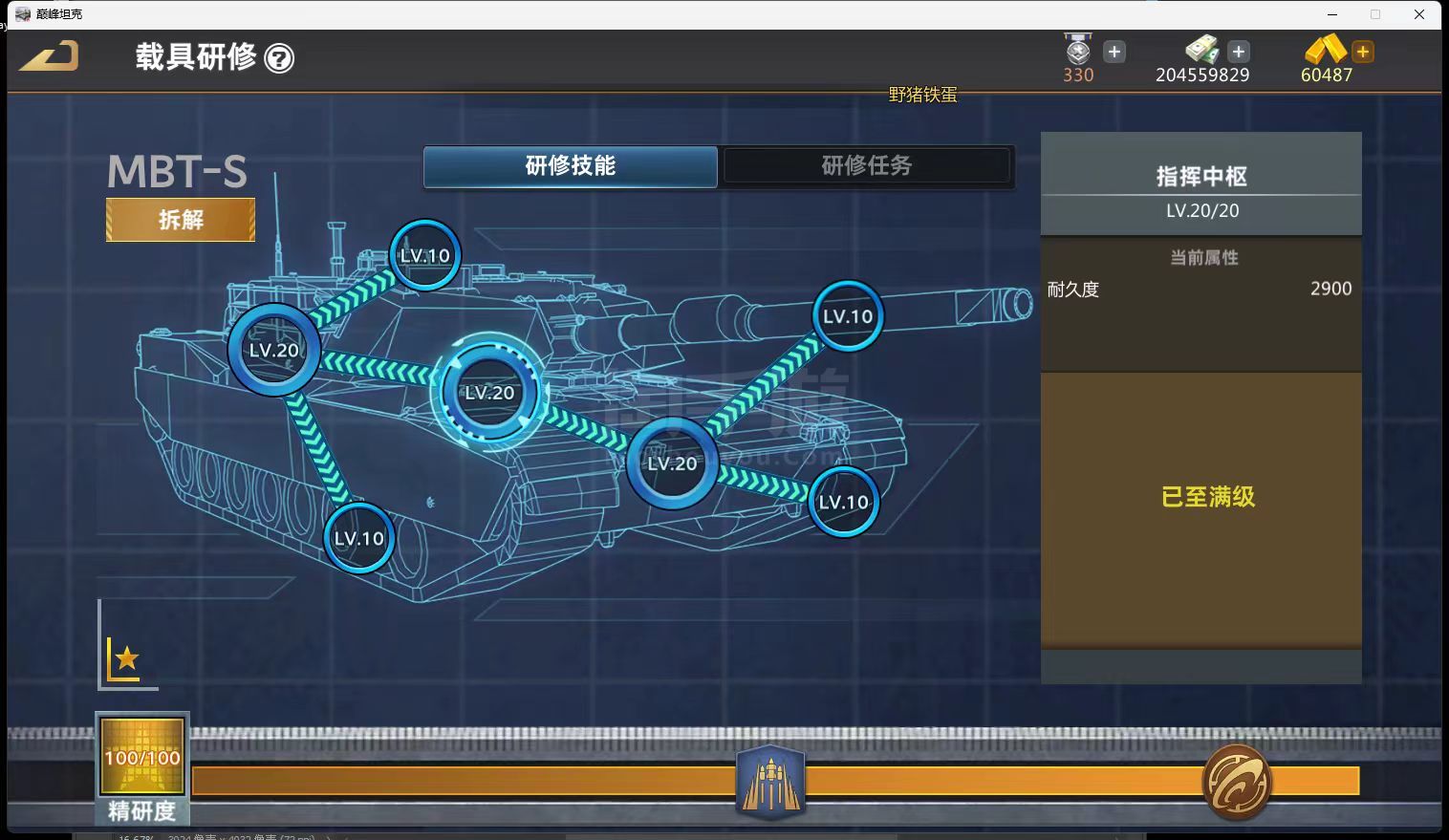Click the orange 精研度 progress bar
This screenshot has width=1449, height=840.
(x=478, y=782)
